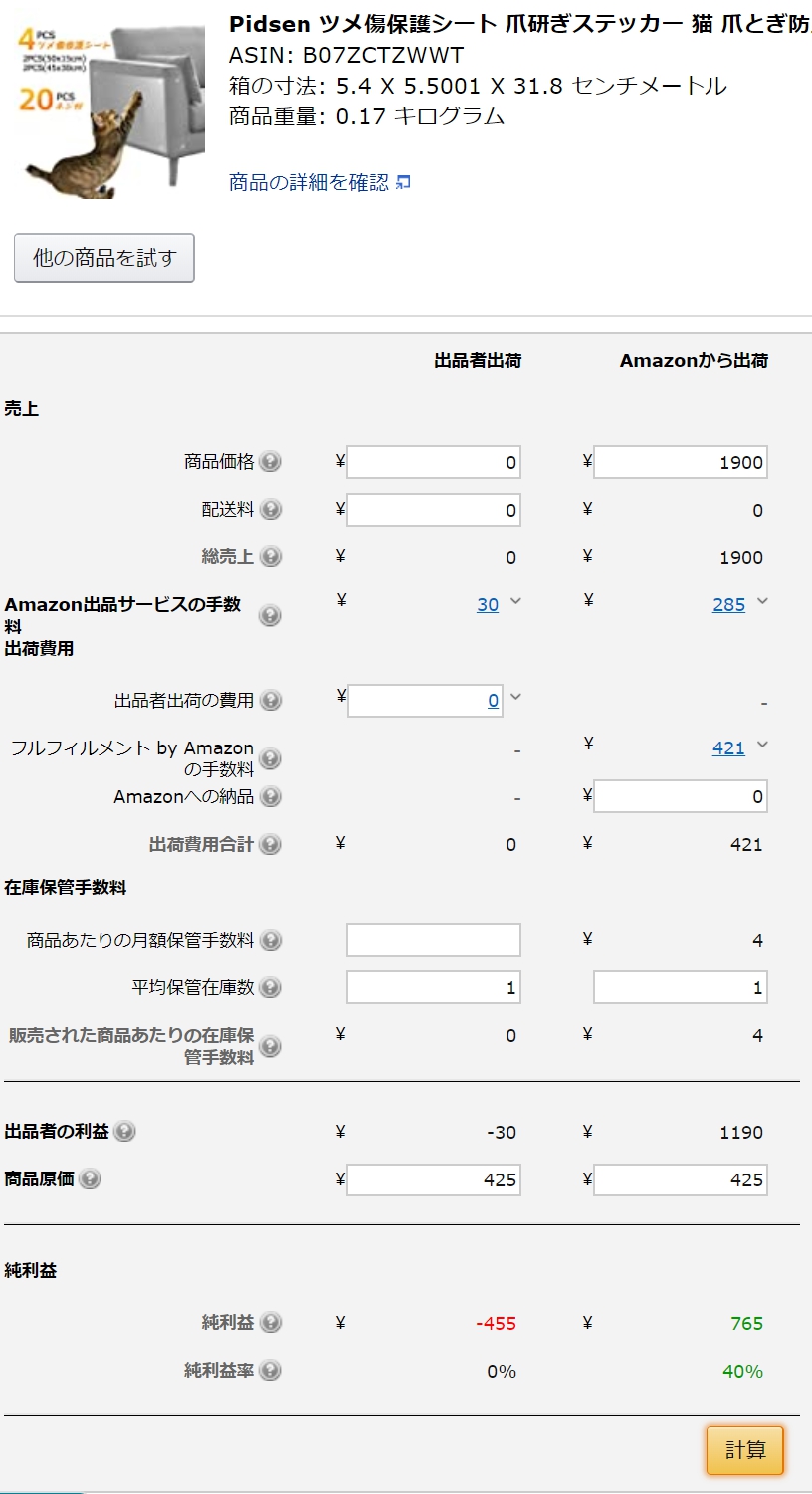
Task: Click help icon next to 純利益率
Action: (x=270, y=1370)
